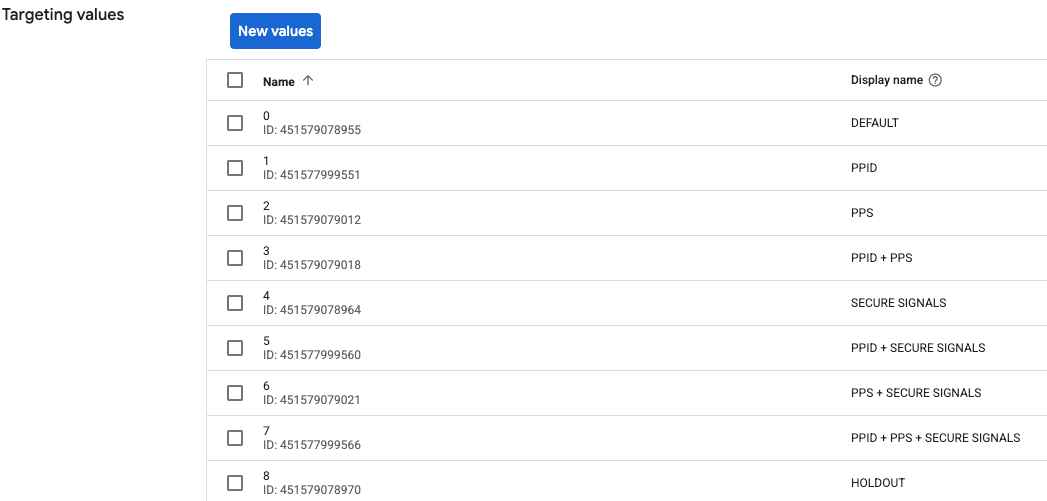Click the New values button
The height and width of the screenshot is (501, 1047).
(275, 31)
